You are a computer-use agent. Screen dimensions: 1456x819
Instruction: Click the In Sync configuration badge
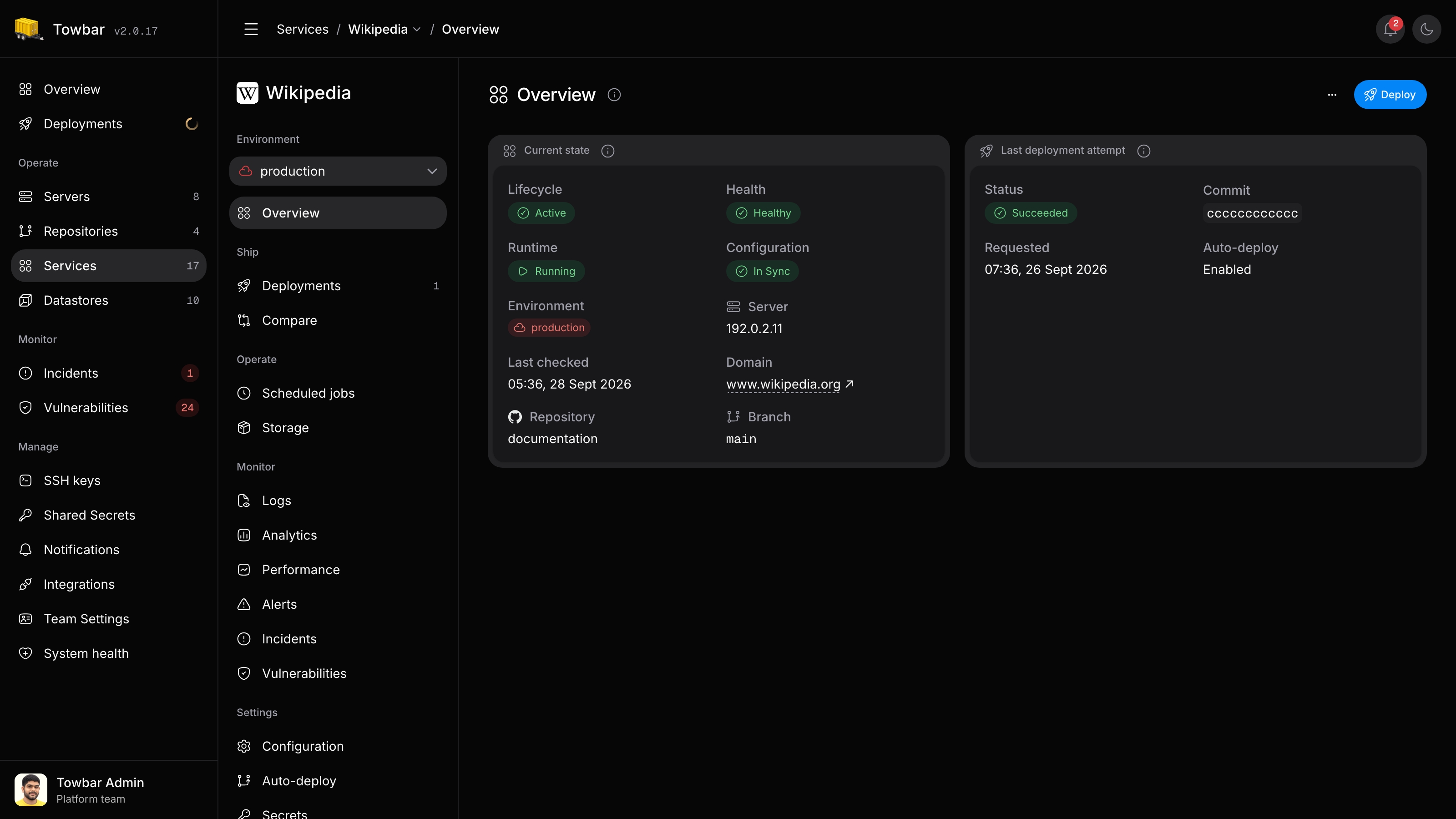coord(763,271)
